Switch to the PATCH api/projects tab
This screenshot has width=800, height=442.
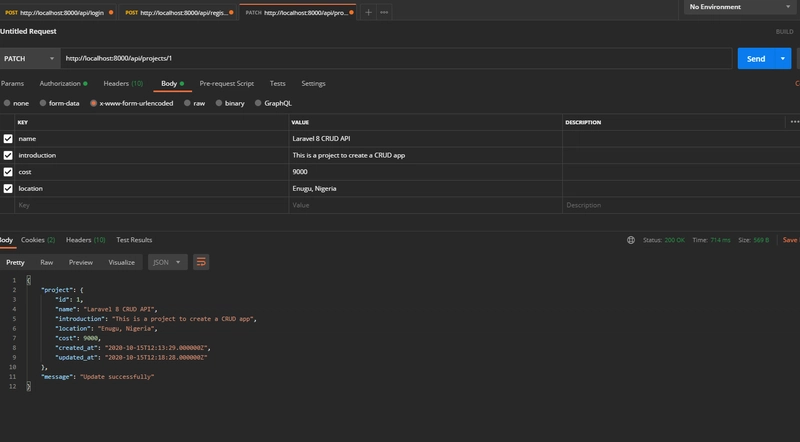297,12
